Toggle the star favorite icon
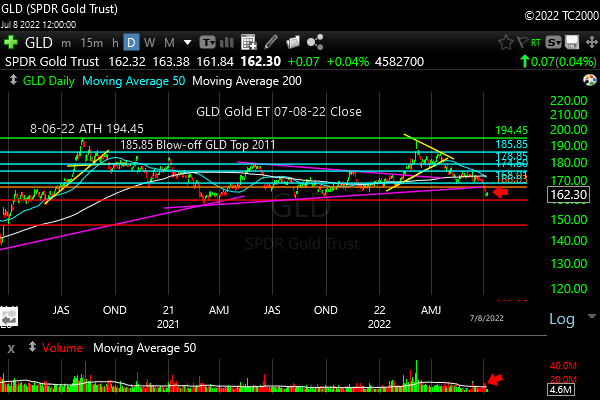Viewport: 600px width, 400px height. click(505, 42)
